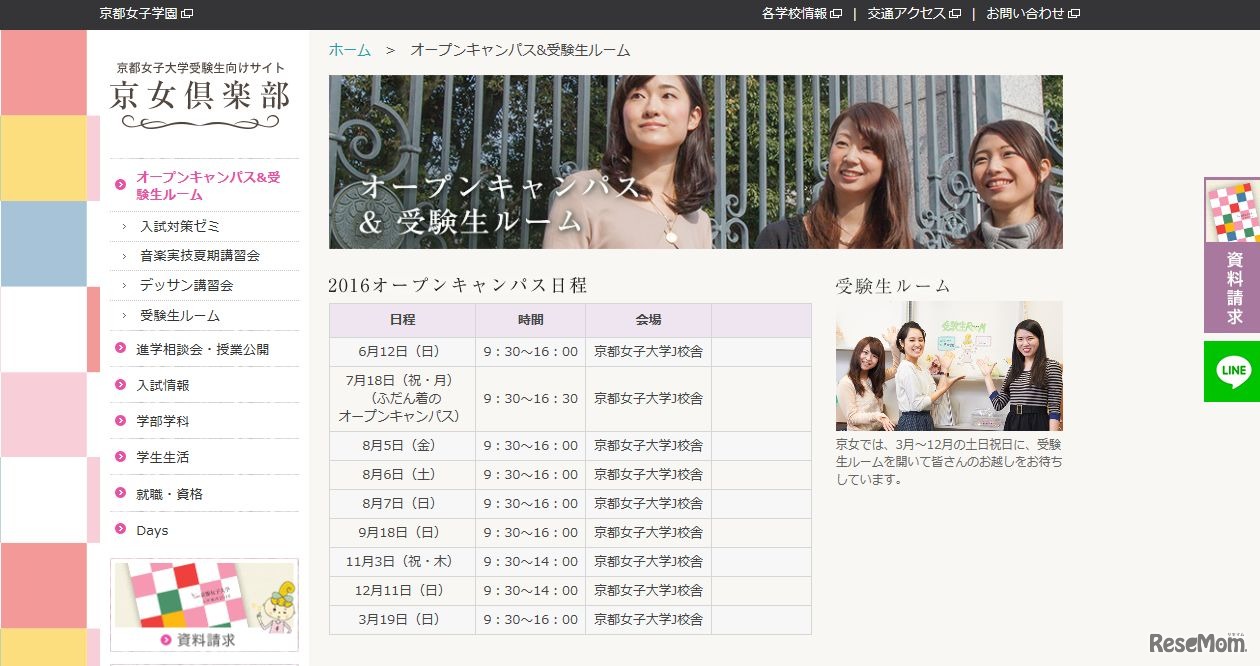Screen dimensions: 1260x666
Task: Click the 受験生ルーム photo
Action: [x=948, y=366]
